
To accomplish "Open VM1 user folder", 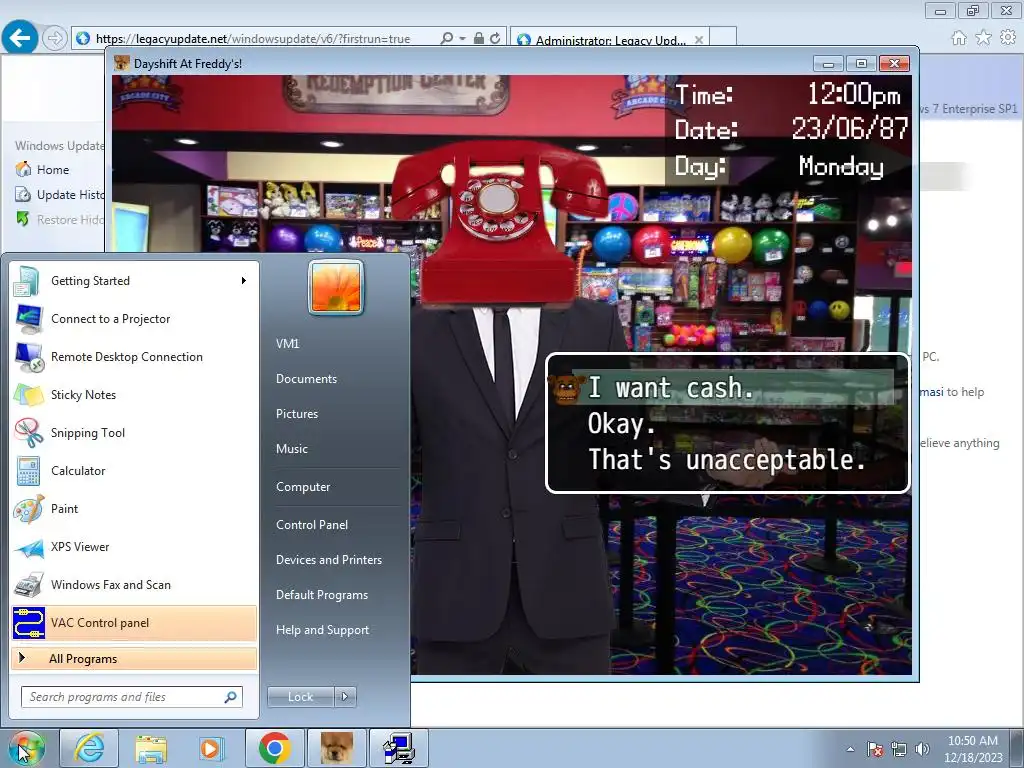I will point(287,344).
